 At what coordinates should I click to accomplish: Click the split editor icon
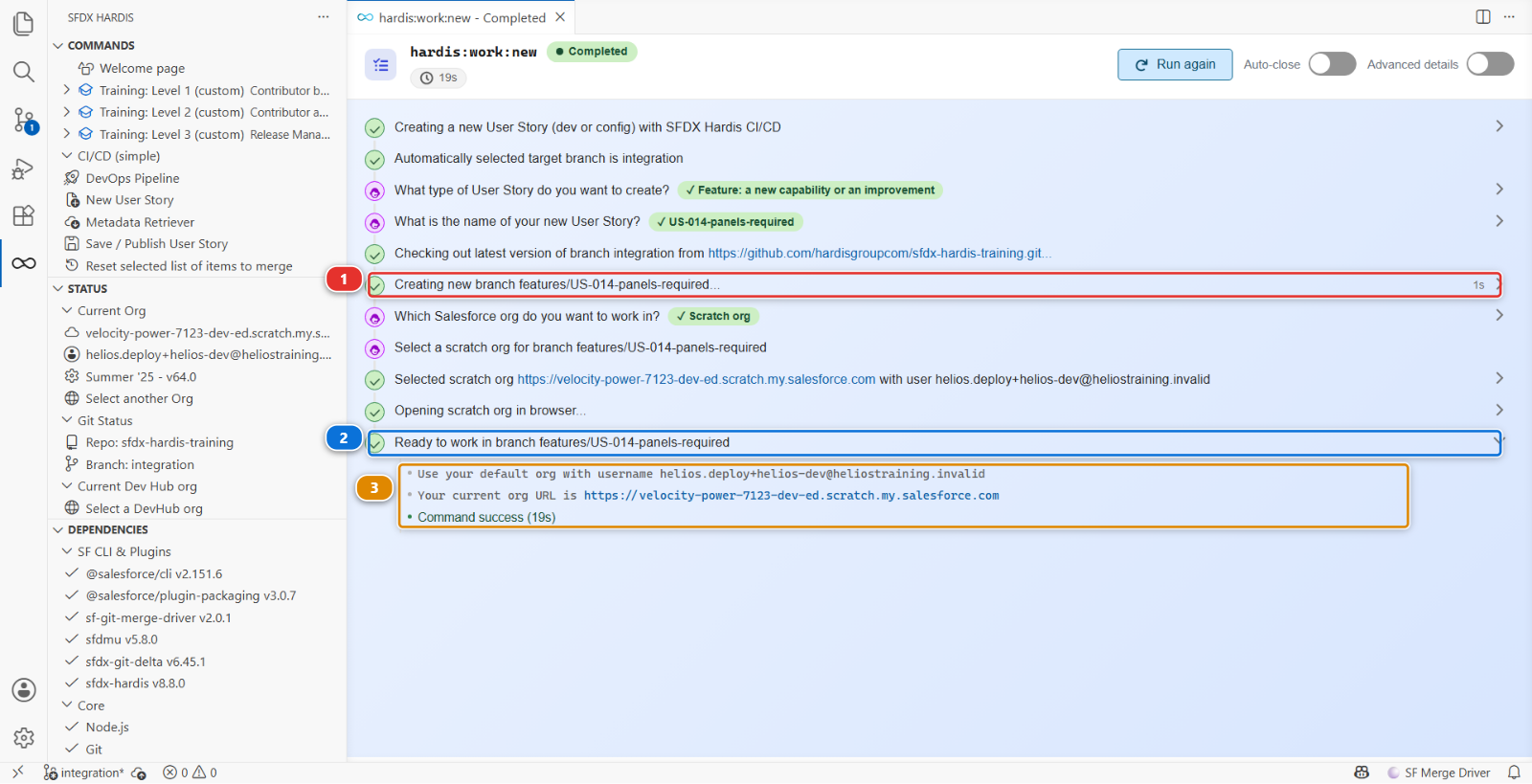click(1483, 16)
